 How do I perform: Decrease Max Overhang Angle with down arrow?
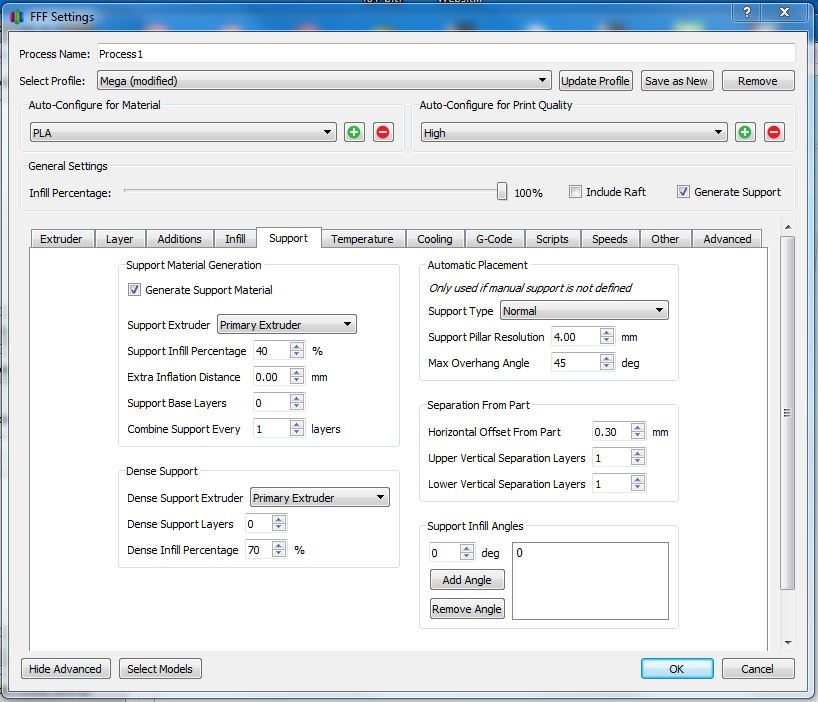pos(607,368)
